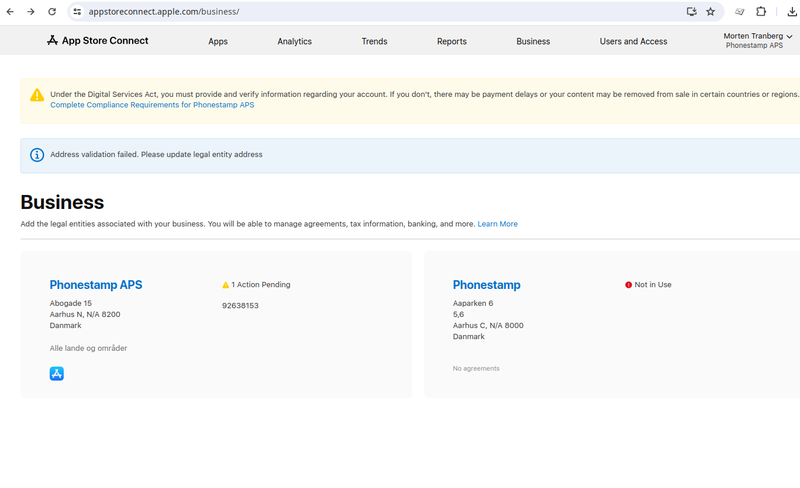Go forward with the browser forward arrow
The height and width of the screenshot is (488, 800).
tap(31, 11)
